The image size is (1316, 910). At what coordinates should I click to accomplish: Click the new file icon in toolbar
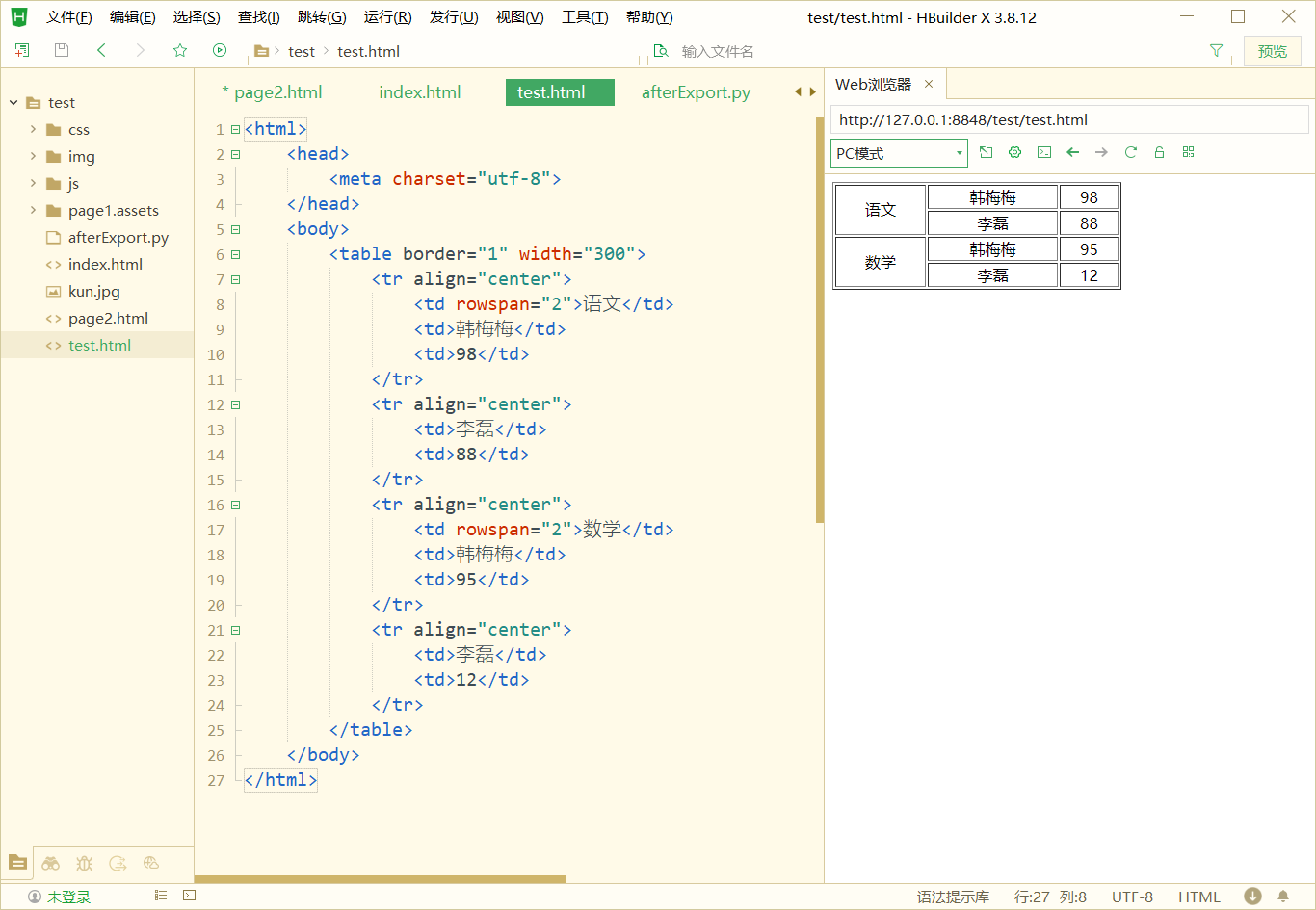[22, 51]
